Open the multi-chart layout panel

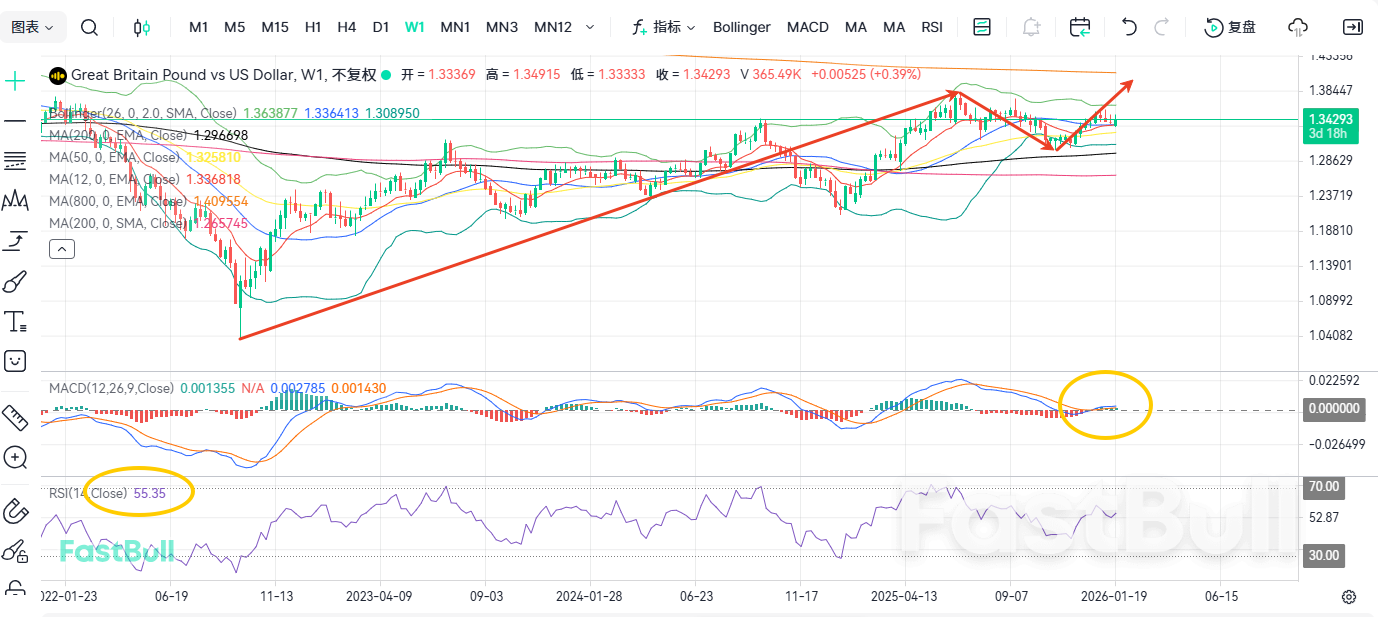tap(981, 27)
